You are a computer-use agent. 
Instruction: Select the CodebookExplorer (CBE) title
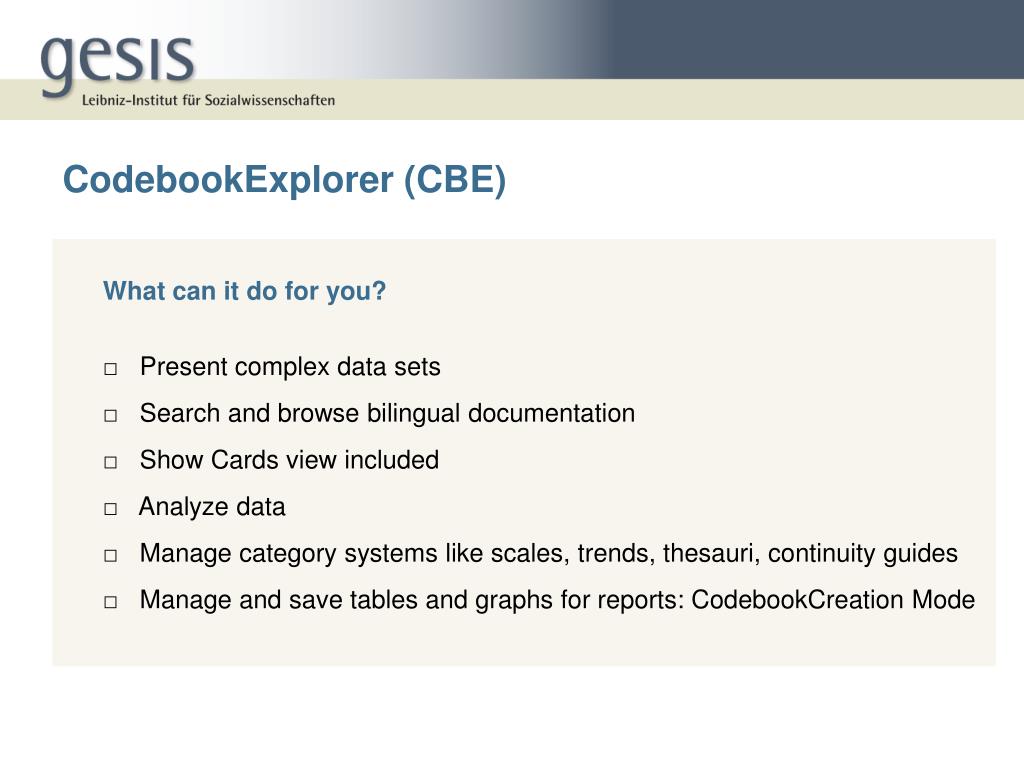click(x=285, y=180)
